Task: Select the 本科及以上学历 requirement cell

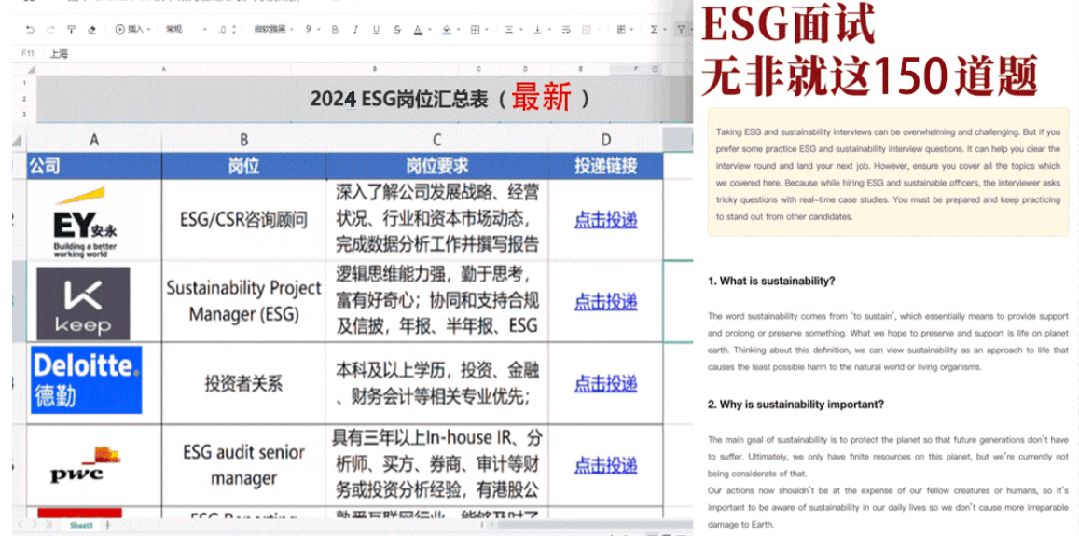Action: [x=437, y=383]
